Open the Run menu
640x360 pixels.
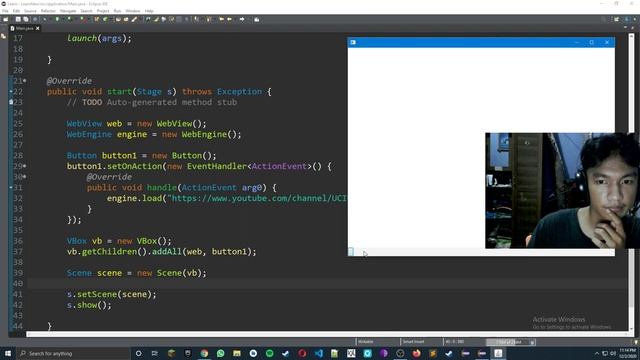(117, 11)
